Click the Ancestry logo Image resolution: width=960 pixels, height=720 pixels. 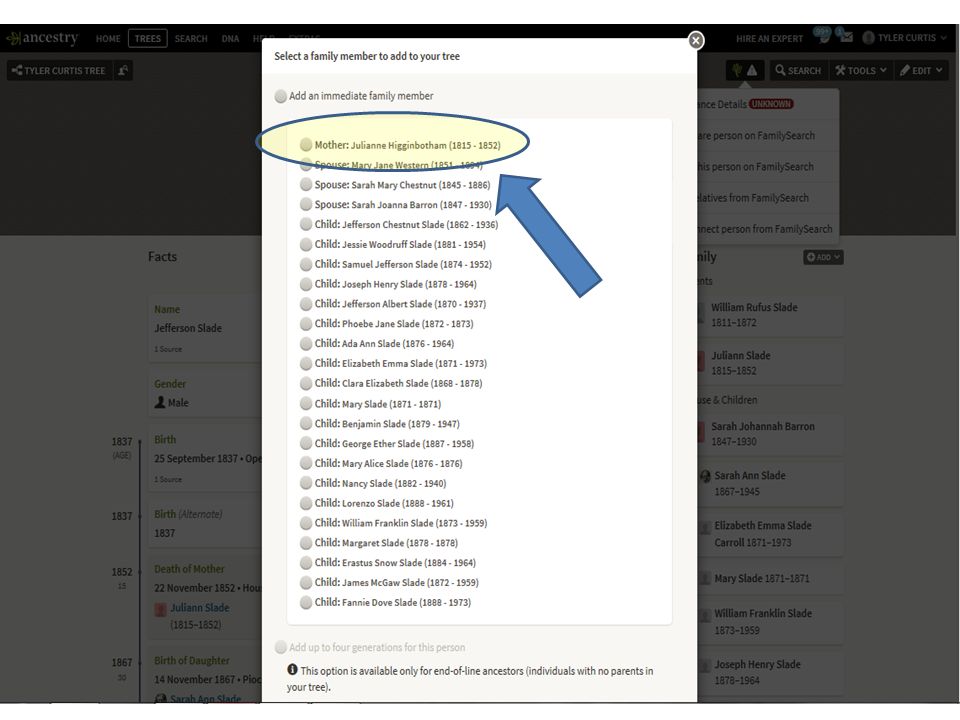pos(42,38)
